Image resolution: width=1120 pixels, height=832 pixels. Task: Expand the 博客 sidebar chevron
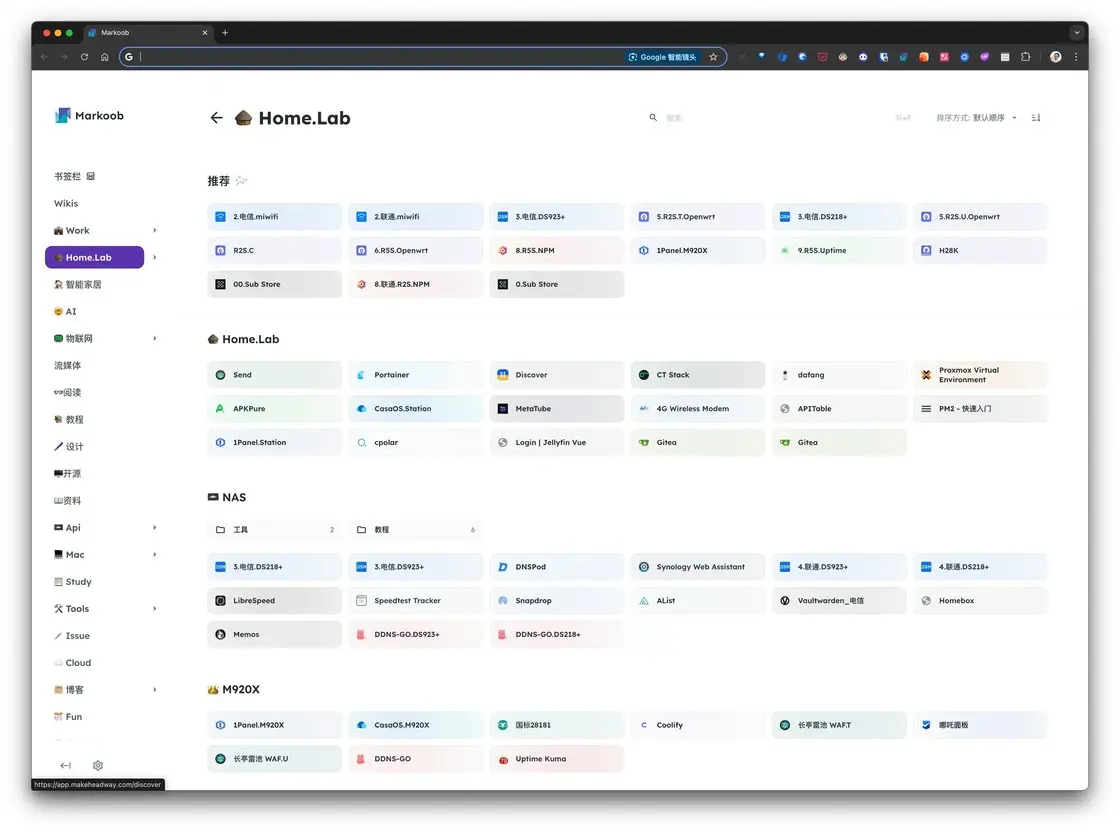coord(154,690)
